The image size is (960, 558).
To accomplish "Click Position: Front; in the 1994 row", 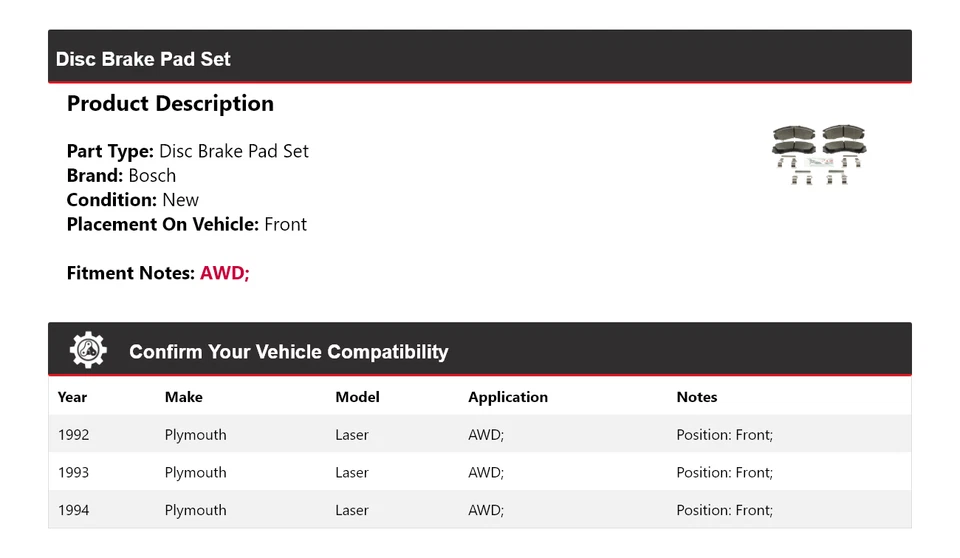I will [x=724, y=510].
